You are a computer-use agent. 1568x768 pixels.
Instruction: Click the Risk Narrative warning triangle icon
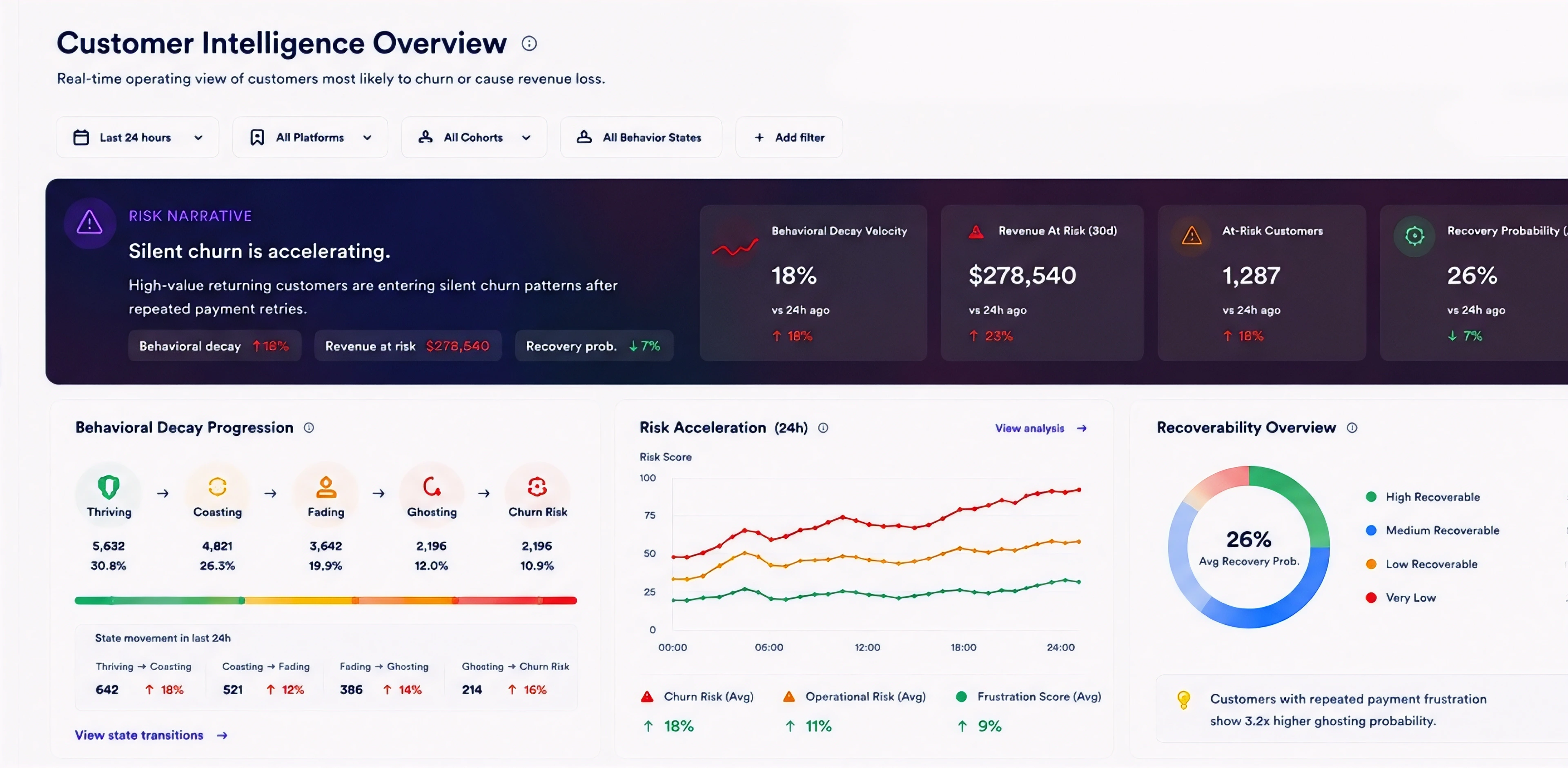click(89, 222)
